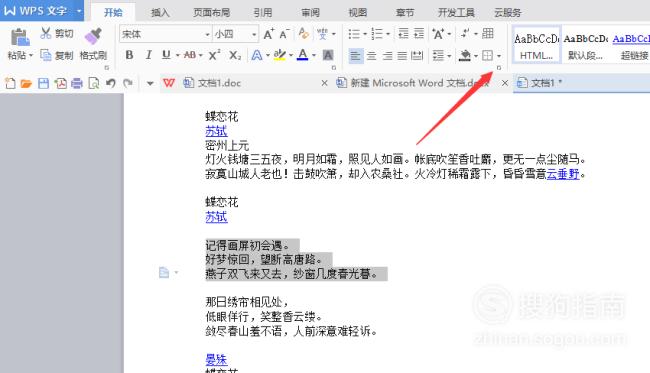This screenshot has width=650, height=373.
Task: Toggle justify alignment button
Action: (402, 55)
